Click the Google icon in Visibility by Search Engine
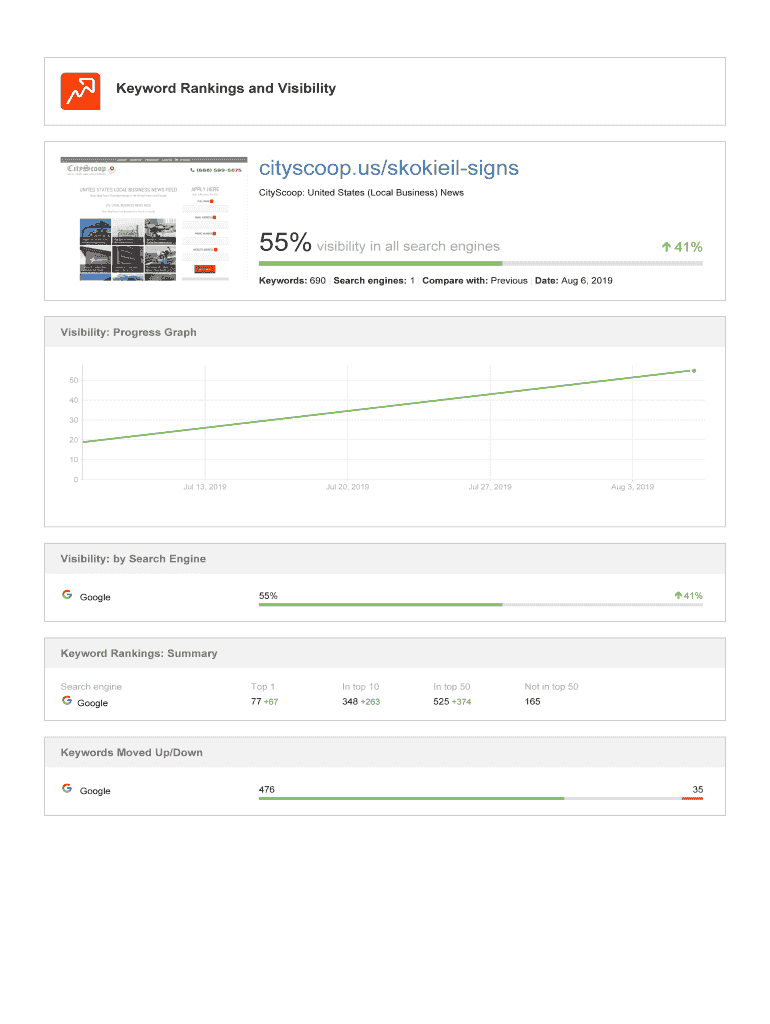 tap(67, 595)
